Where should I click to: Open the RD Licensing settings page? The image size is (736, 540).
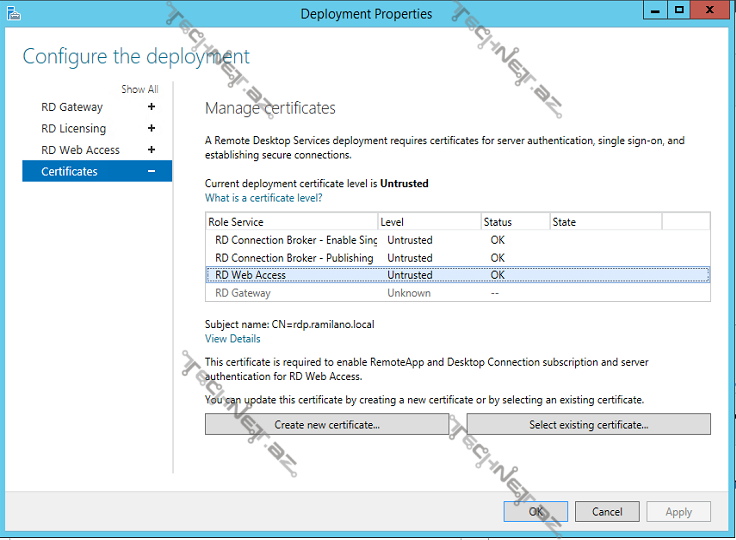[73, 128]
